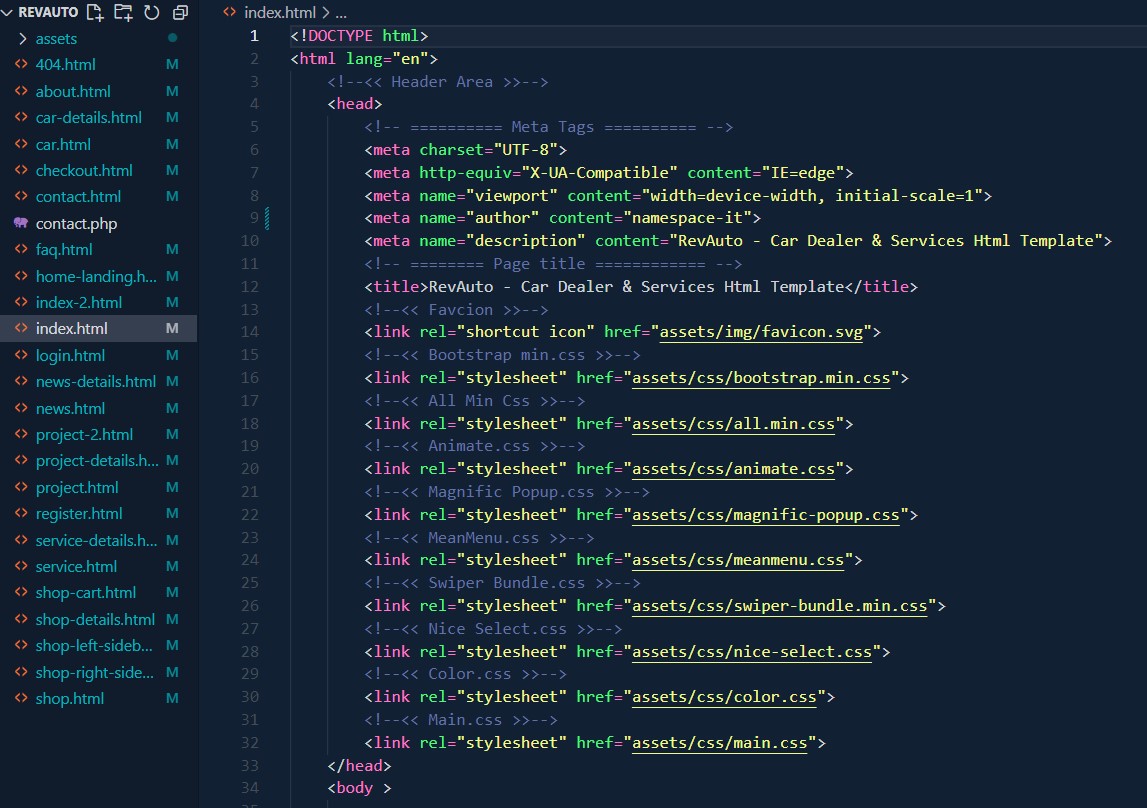The image size is (1147, 808).
Task: Click the New Folder icon in explorer header
Action: point(123,13)
